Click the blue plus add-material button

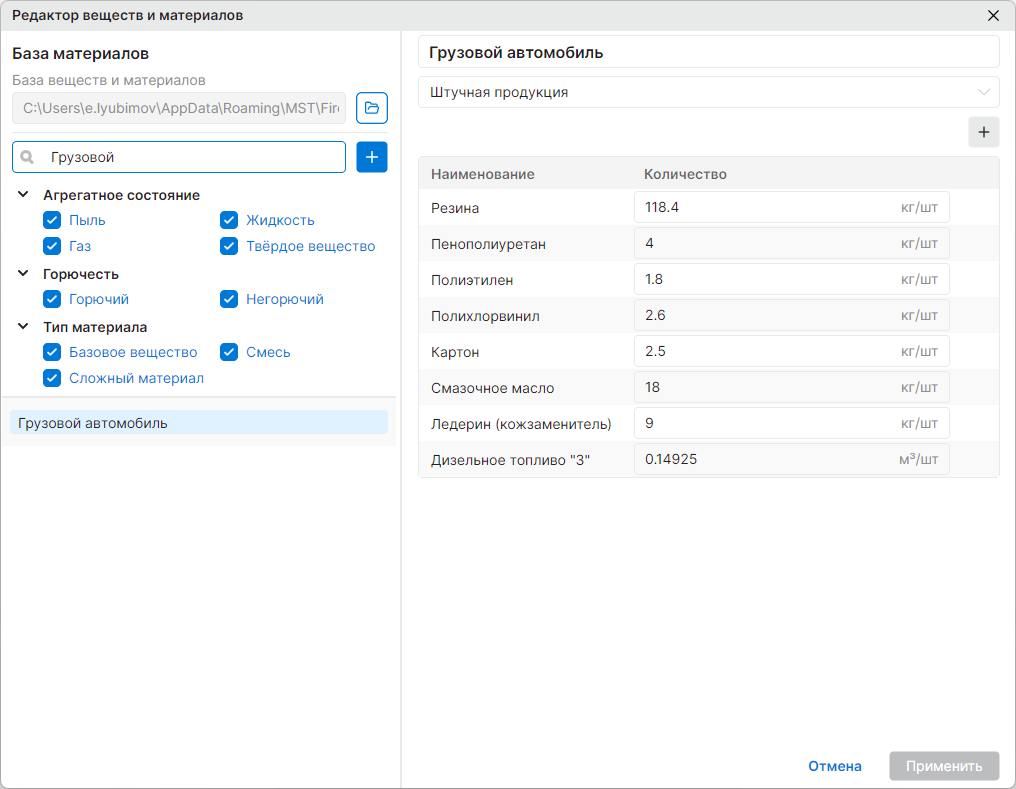tap(372, 157)
